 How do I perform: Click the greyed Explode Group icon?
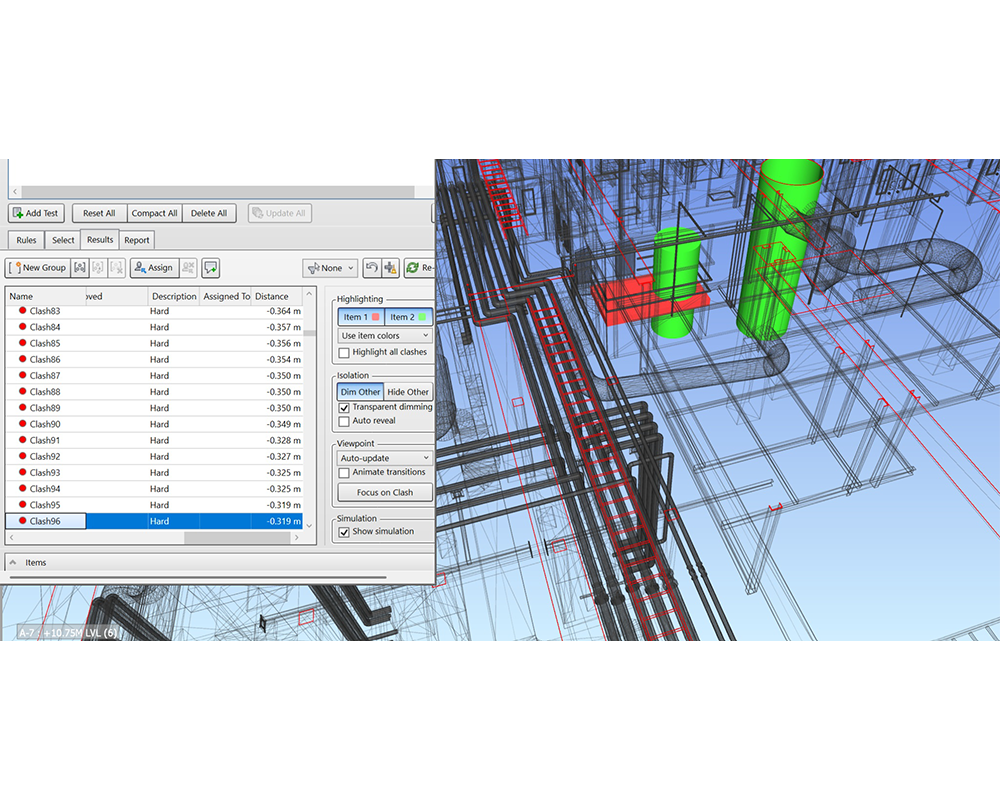(x=116, y=268)
